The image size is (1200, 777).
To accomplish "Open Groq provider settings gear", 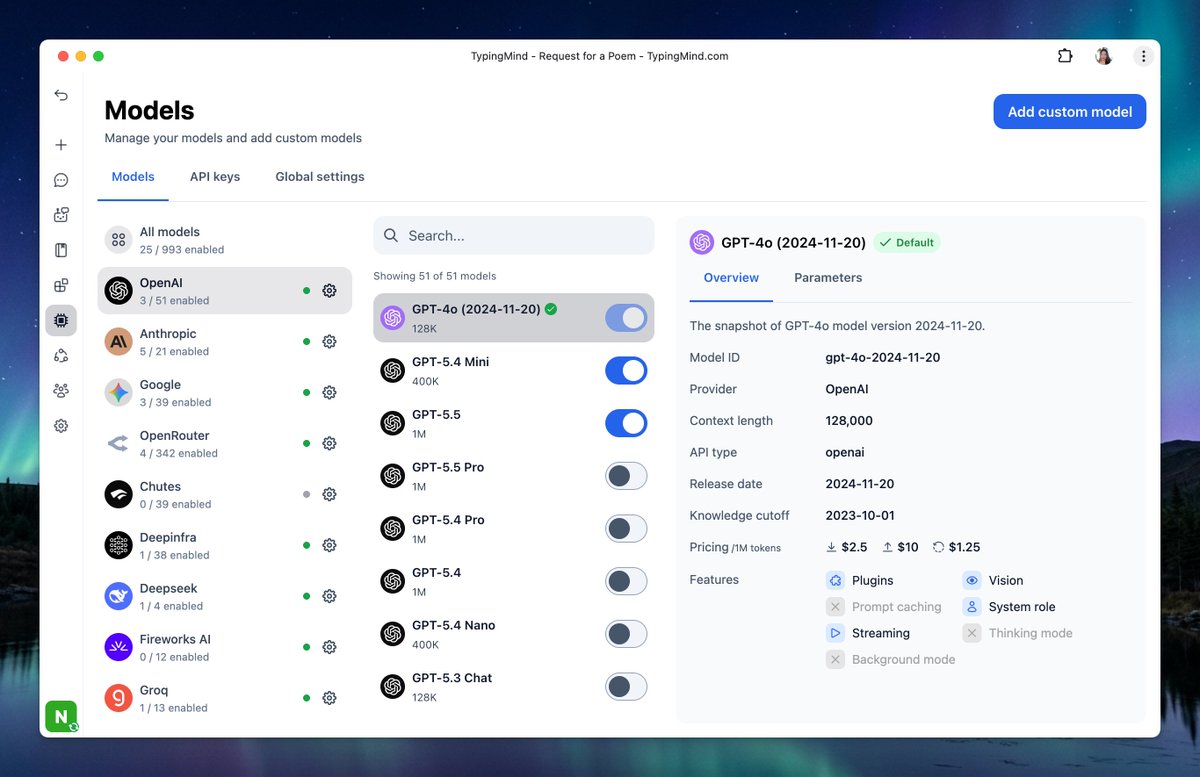I will [329, 698].
